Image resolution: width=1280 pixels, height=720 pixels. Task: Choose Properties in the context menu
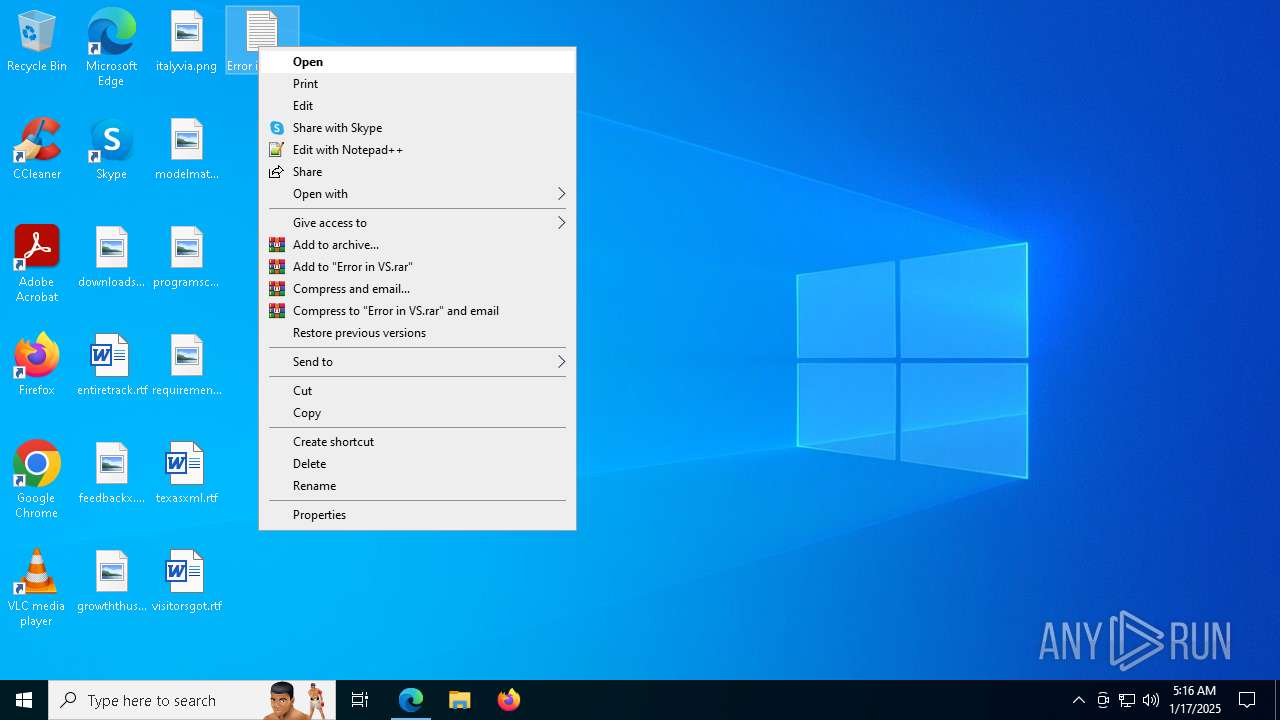pos(417,515)
